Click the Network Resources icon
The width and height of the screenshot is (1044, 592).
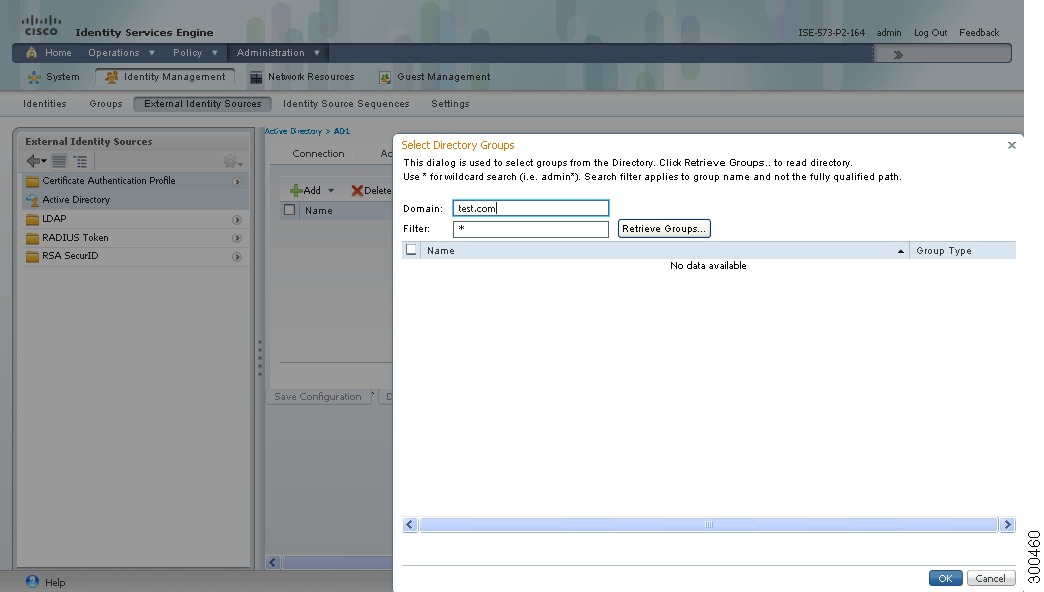tap(256, 77)
